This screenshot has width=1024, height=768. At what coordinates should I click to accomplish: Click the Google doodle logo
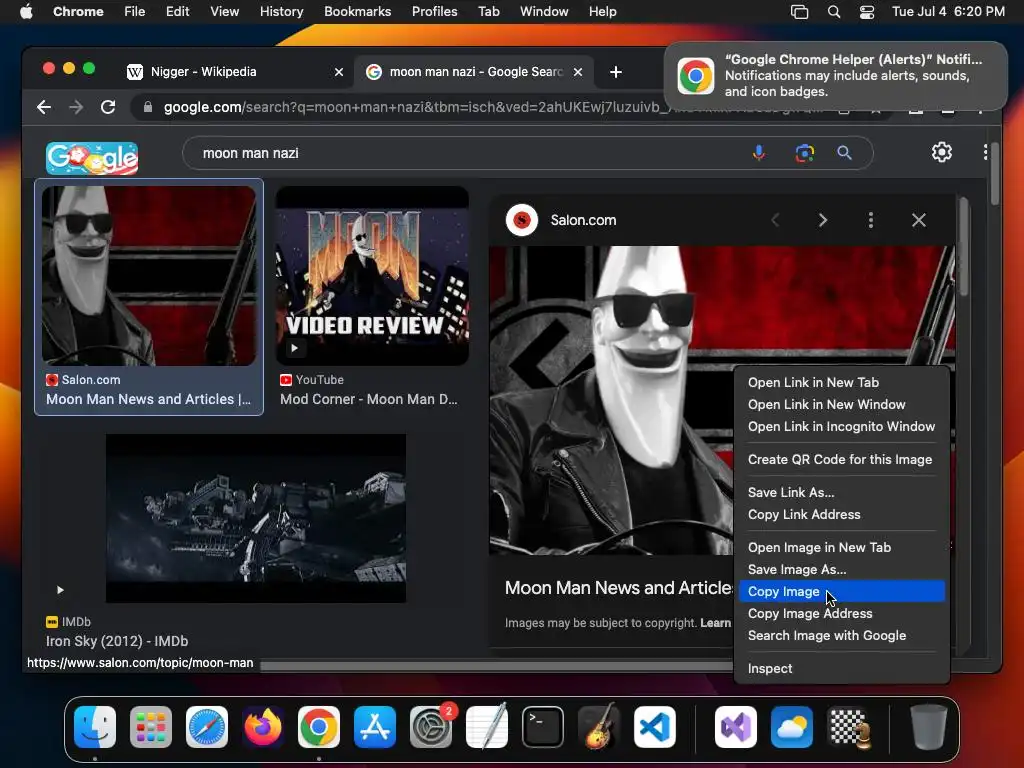pyautogui.click(x=92, y=158)
